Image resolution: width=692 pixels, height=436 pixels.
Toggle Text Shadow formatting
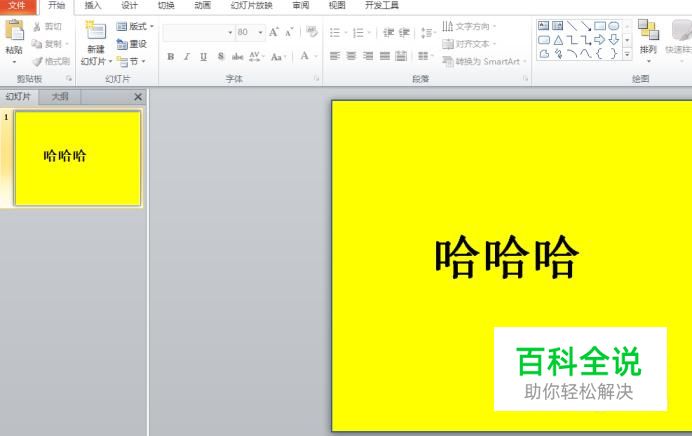click(x=221, y=56)
